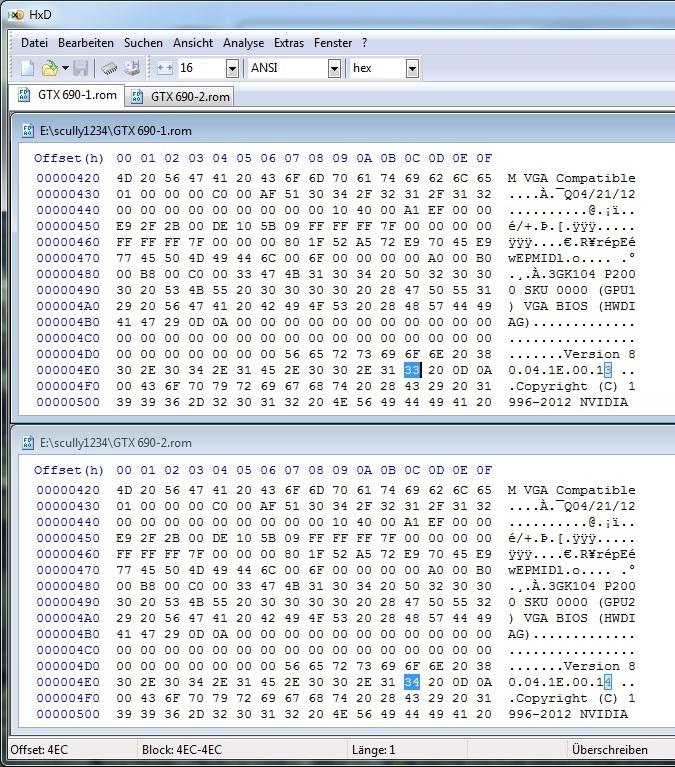Open the Extras menu
The image size is (675, 767).
(289, 43)
